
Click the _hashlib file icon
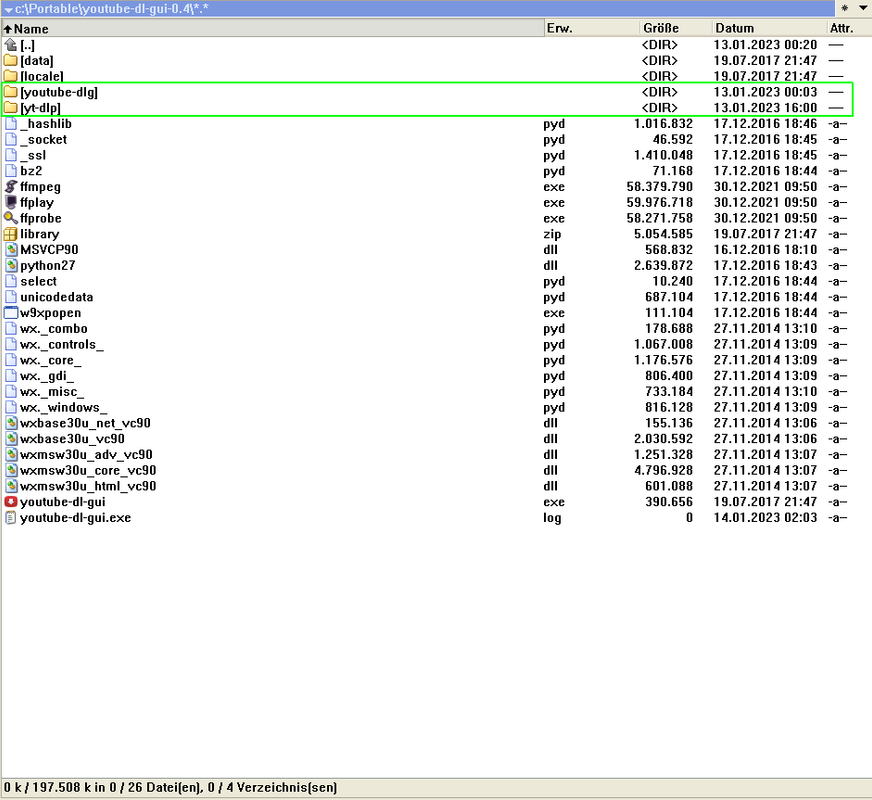(x=11, y=123)
